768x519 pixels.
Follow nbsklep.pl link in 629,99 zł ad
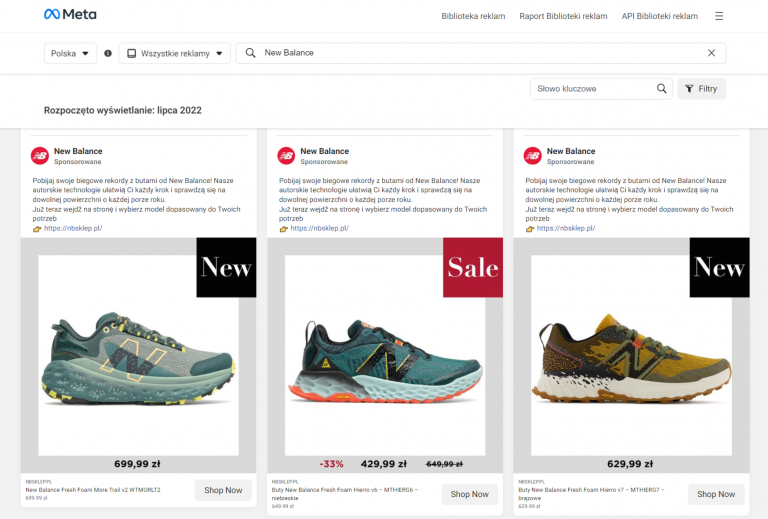pos(566,228)
